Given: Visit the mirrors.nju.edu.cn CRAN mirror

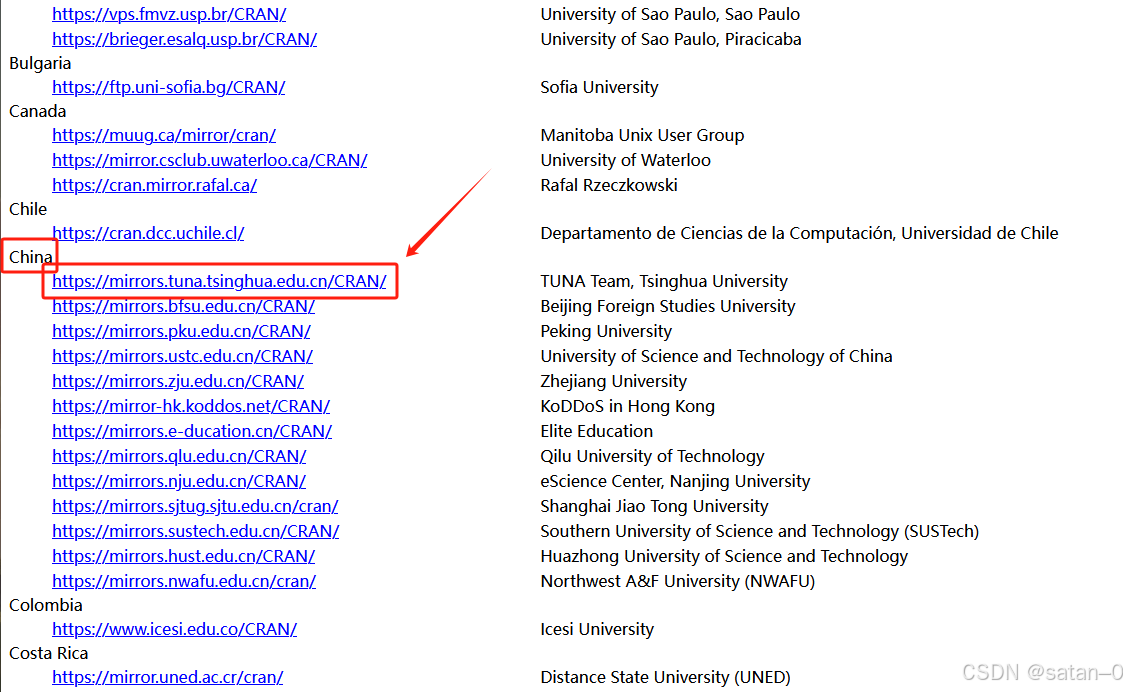Looking at the screenshot, I should click(x=179, y=481).
